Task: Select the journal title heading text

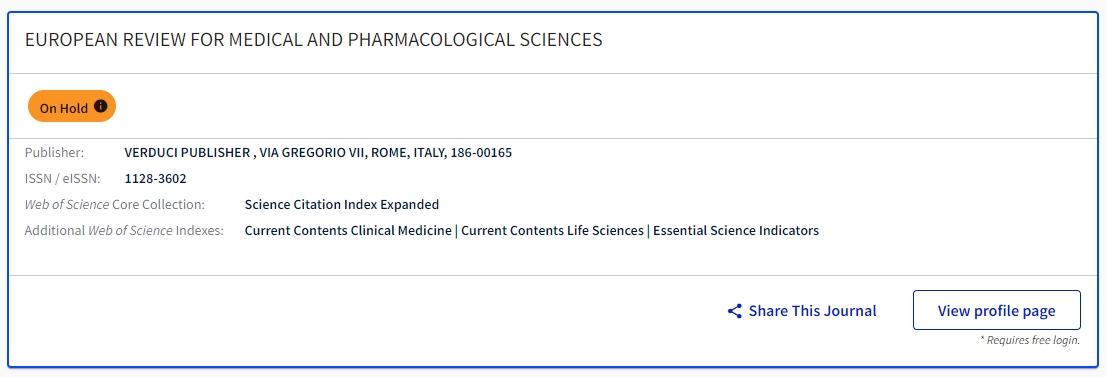Action: (314, 40)
